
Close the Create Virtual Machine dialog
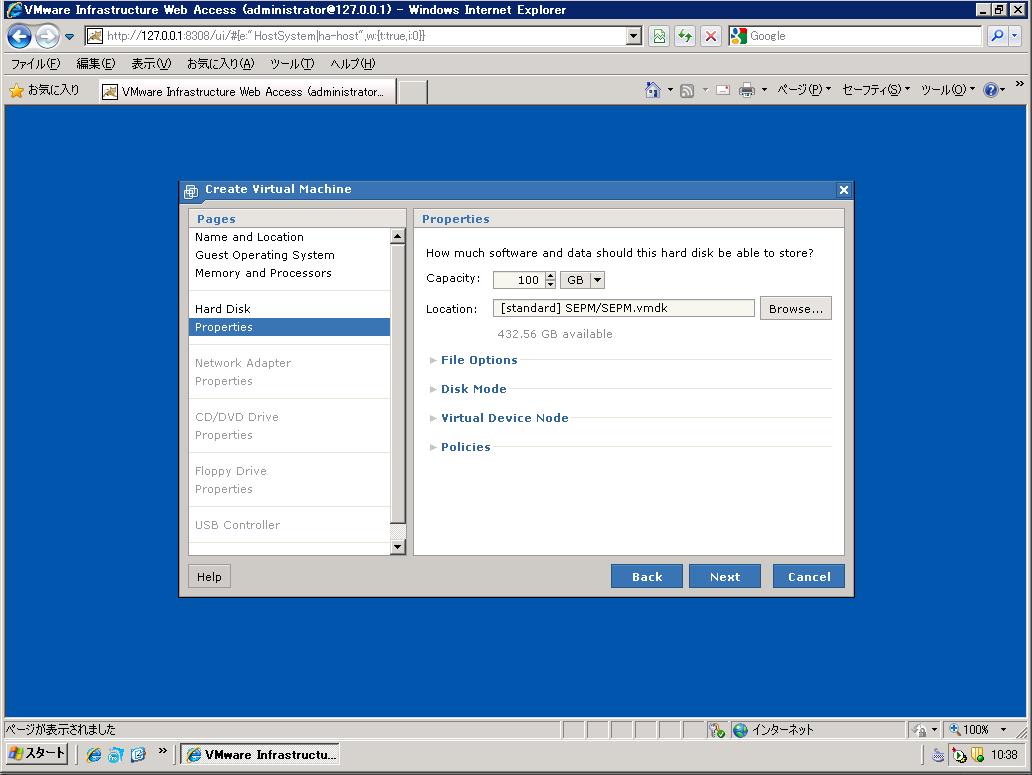(x=844, y=190)
